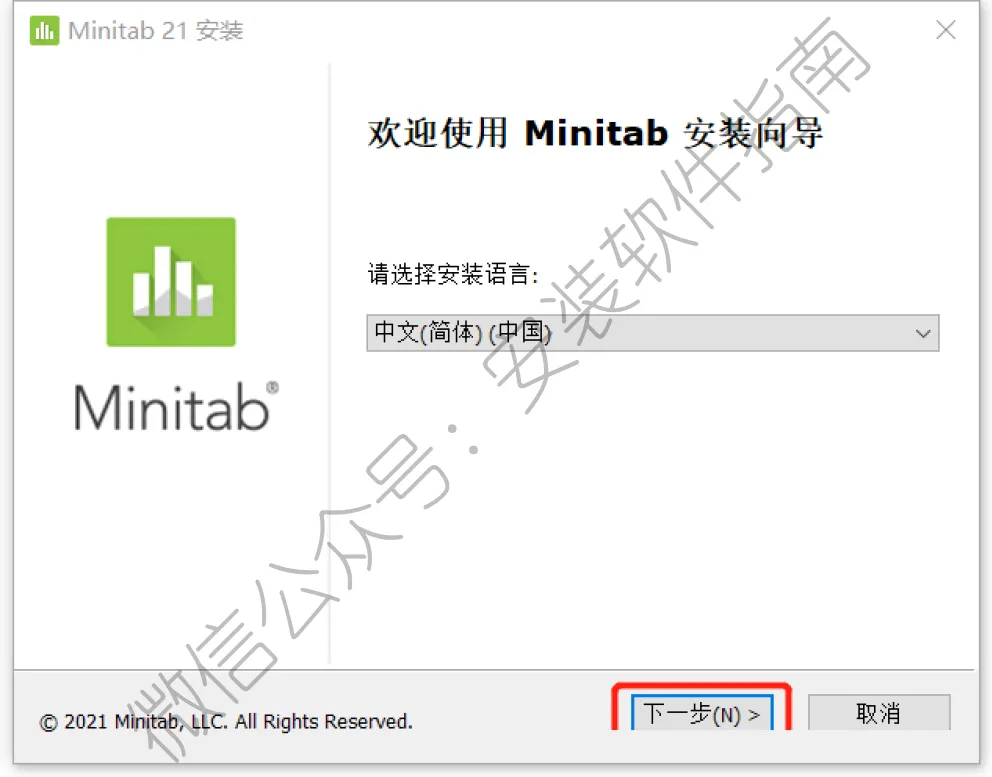Close the Minitab 21 installer window
The width and height of the screenshot is (992, 777).
tap(946, 30)
